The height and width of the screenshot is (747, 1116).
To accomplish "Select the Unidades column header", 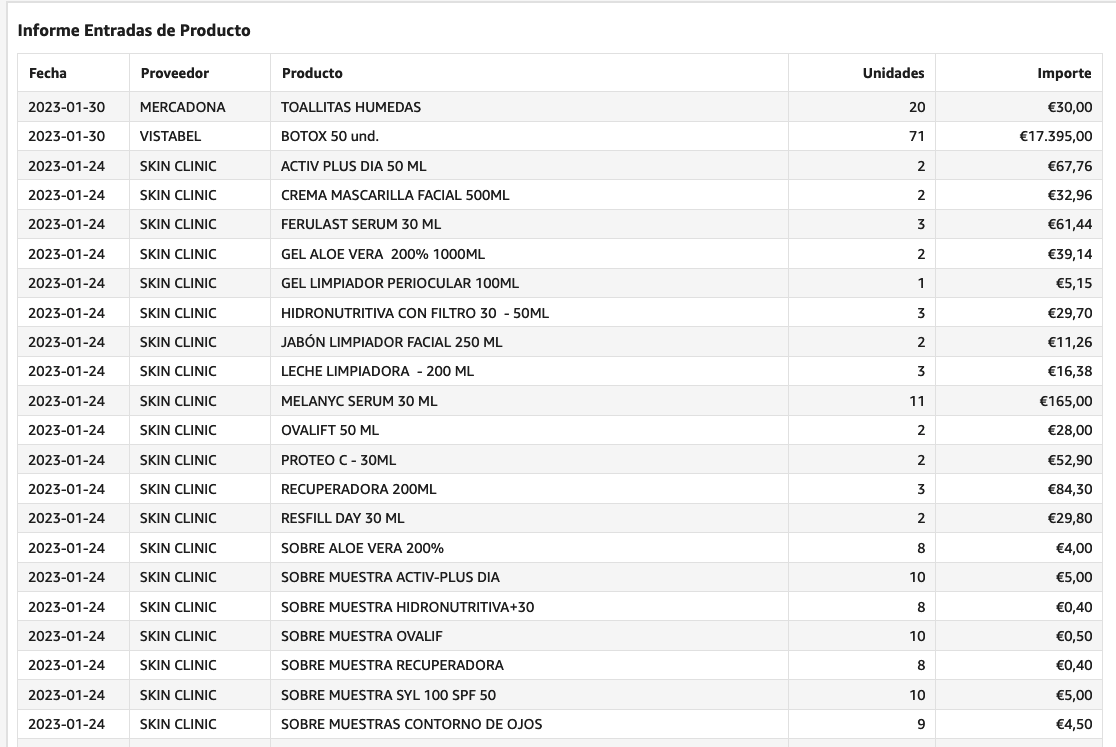I will [x=893, y=73].
